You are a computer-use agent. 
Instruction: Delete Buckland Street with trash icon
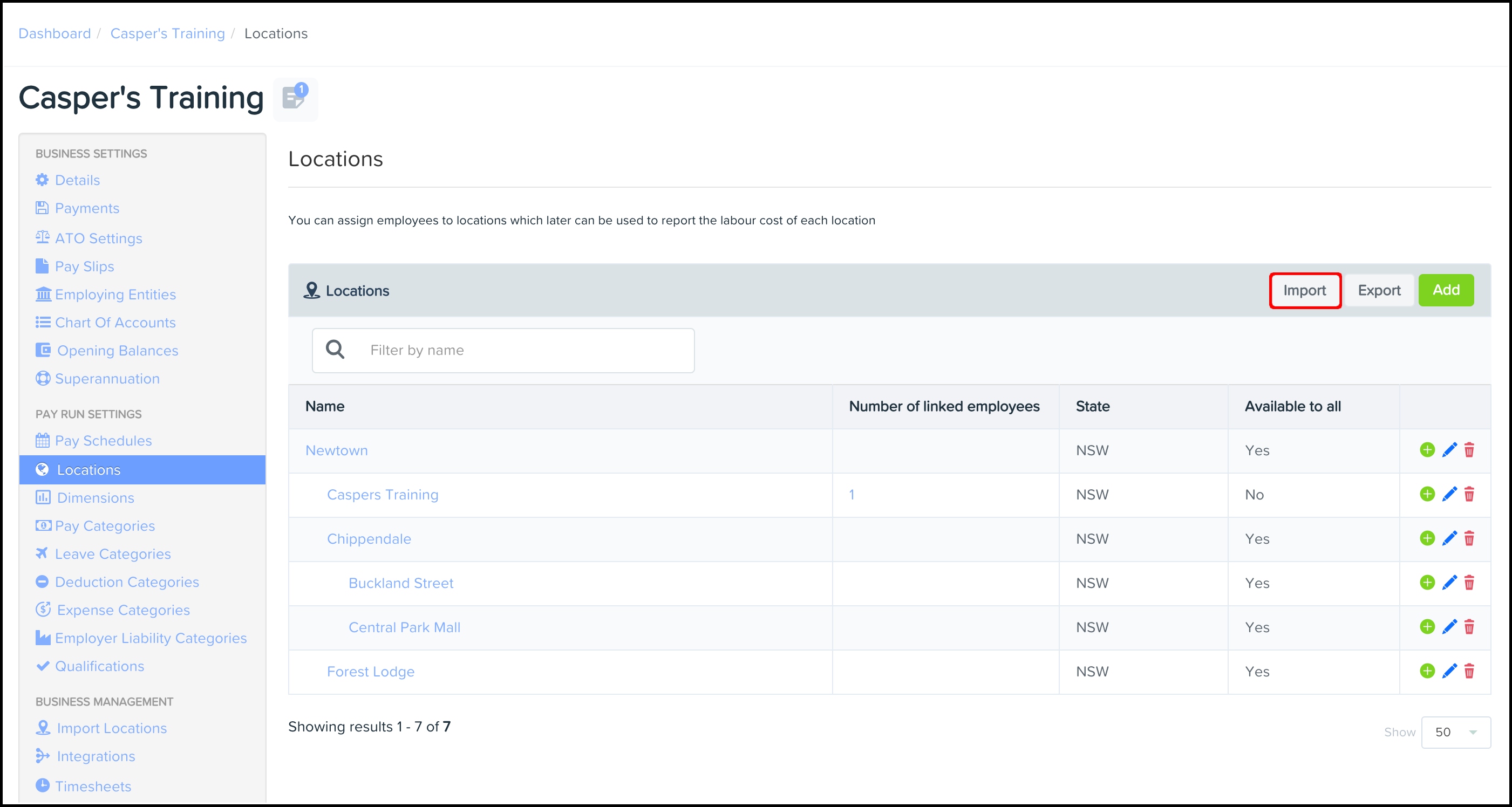(1469, 583)
